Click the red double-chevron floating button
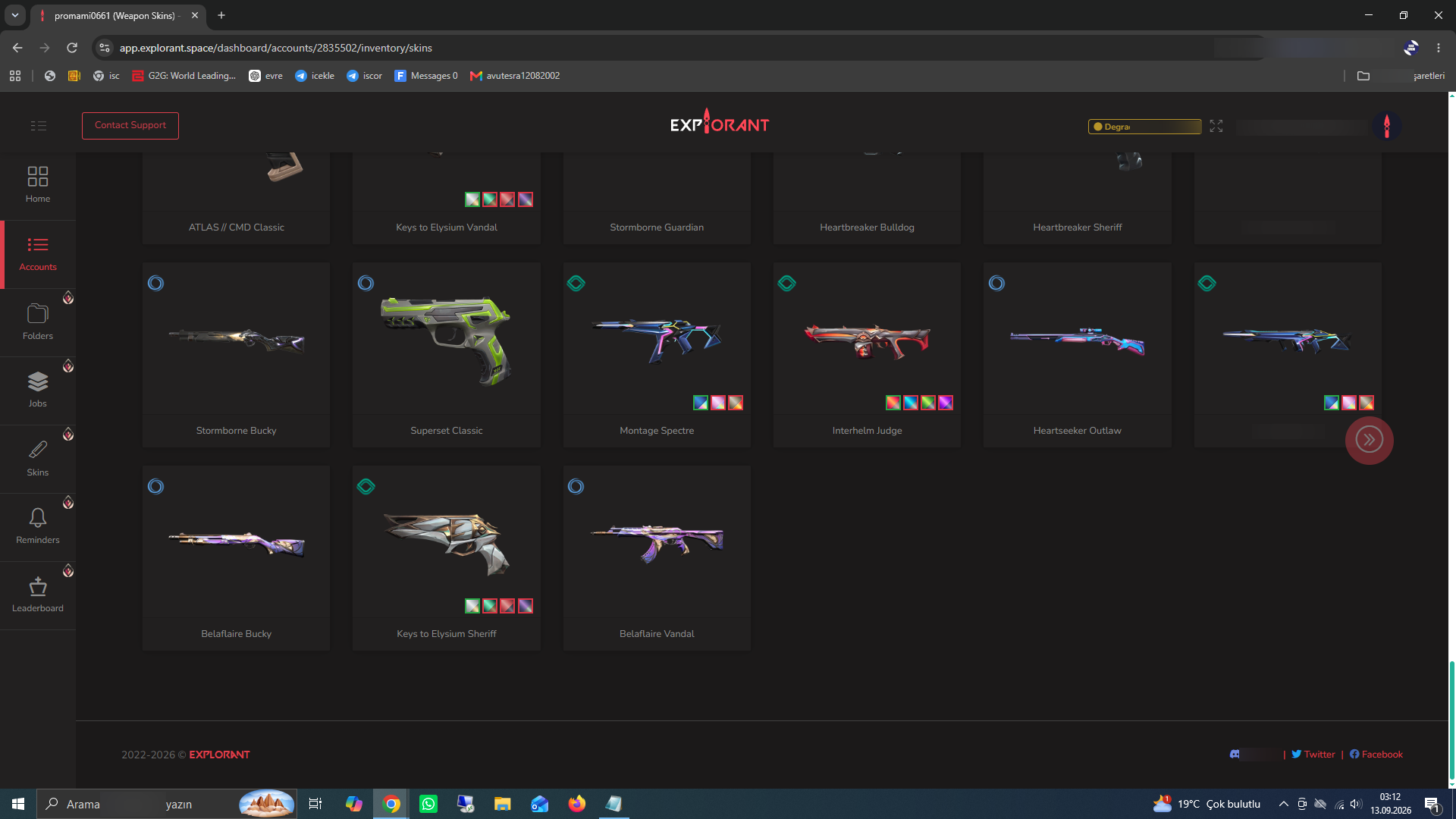This screenshot has height=819, width=1456. 1369,440
